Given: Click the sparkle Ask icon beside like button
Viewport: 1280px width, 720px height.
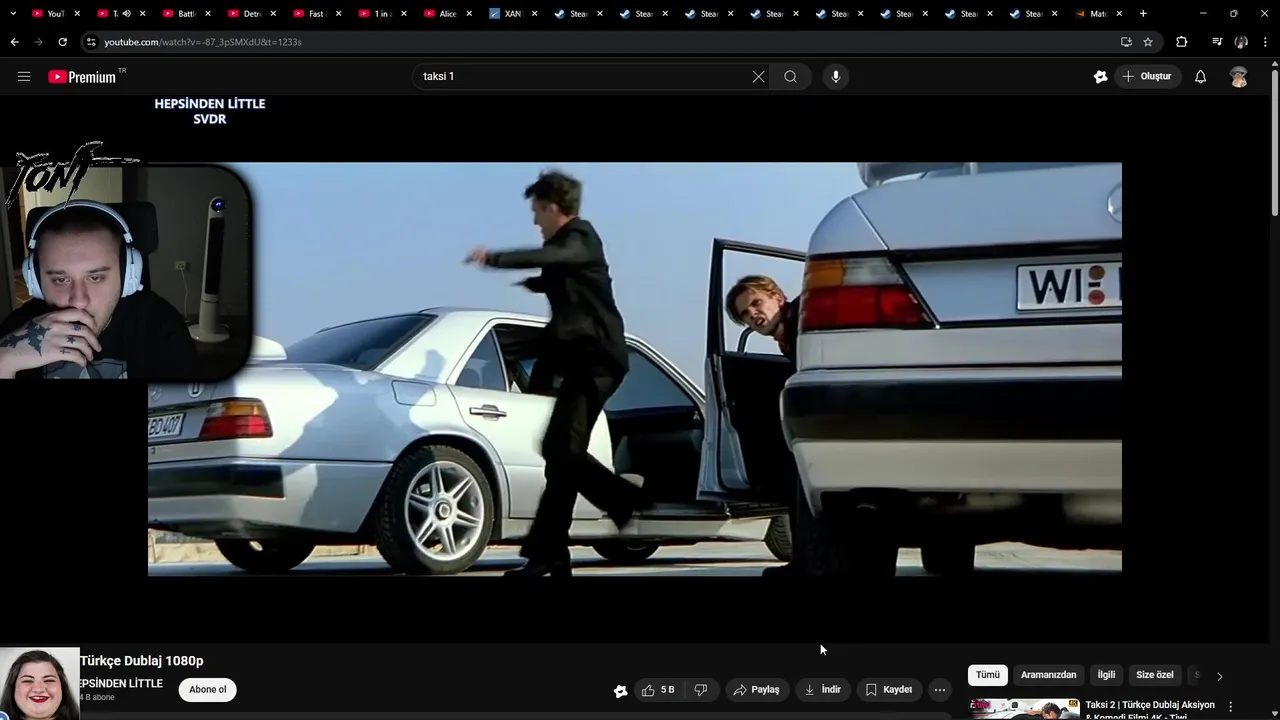Looking at the screenshot, I should tap(620, 690).
